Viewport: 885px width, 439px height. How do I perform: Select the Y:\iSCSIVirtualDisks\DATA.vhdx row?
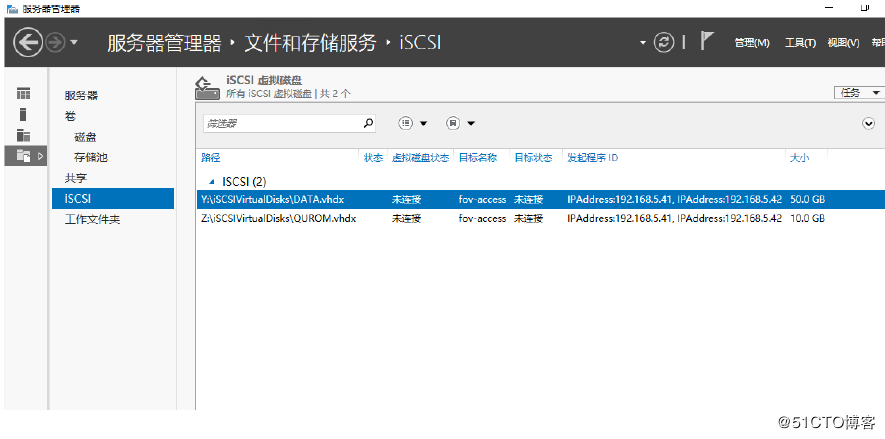(x=541, y=200)
